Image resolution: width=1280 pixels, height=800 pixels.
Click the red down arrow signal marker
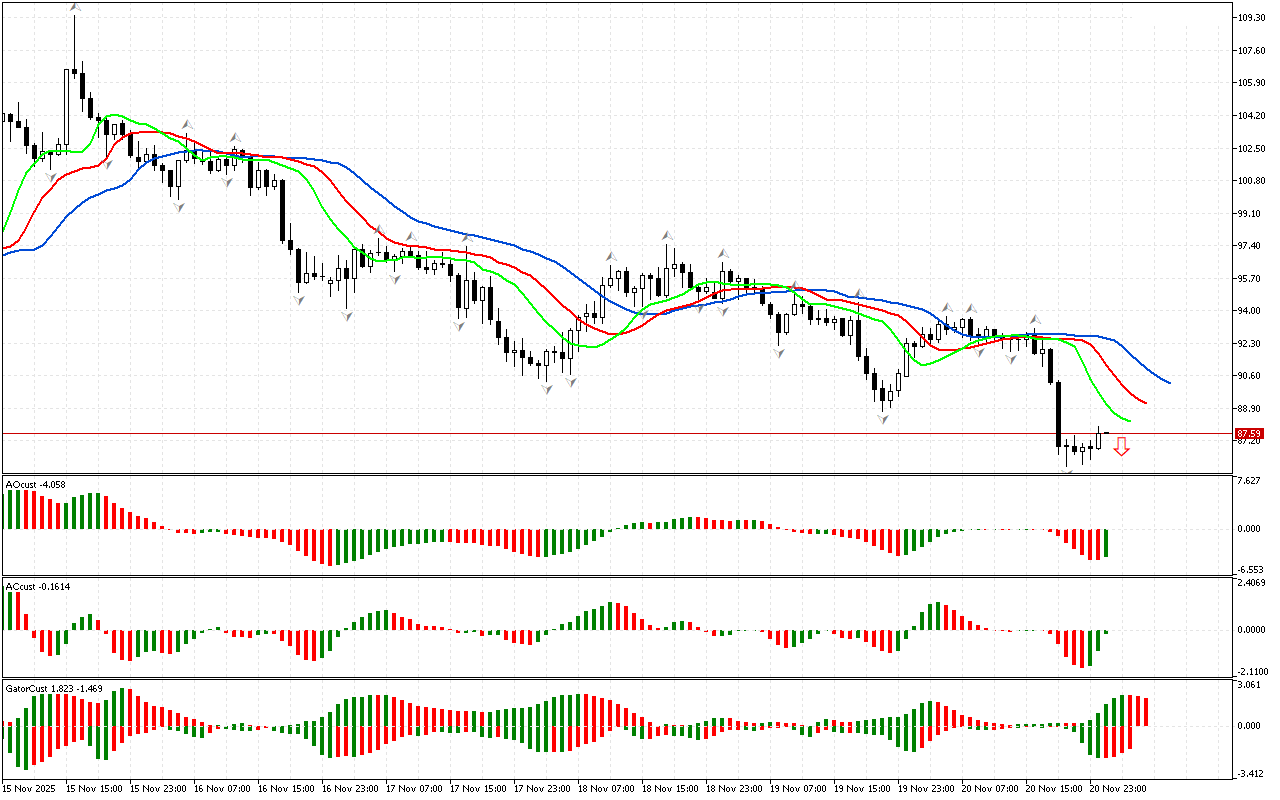[1122, 446]
